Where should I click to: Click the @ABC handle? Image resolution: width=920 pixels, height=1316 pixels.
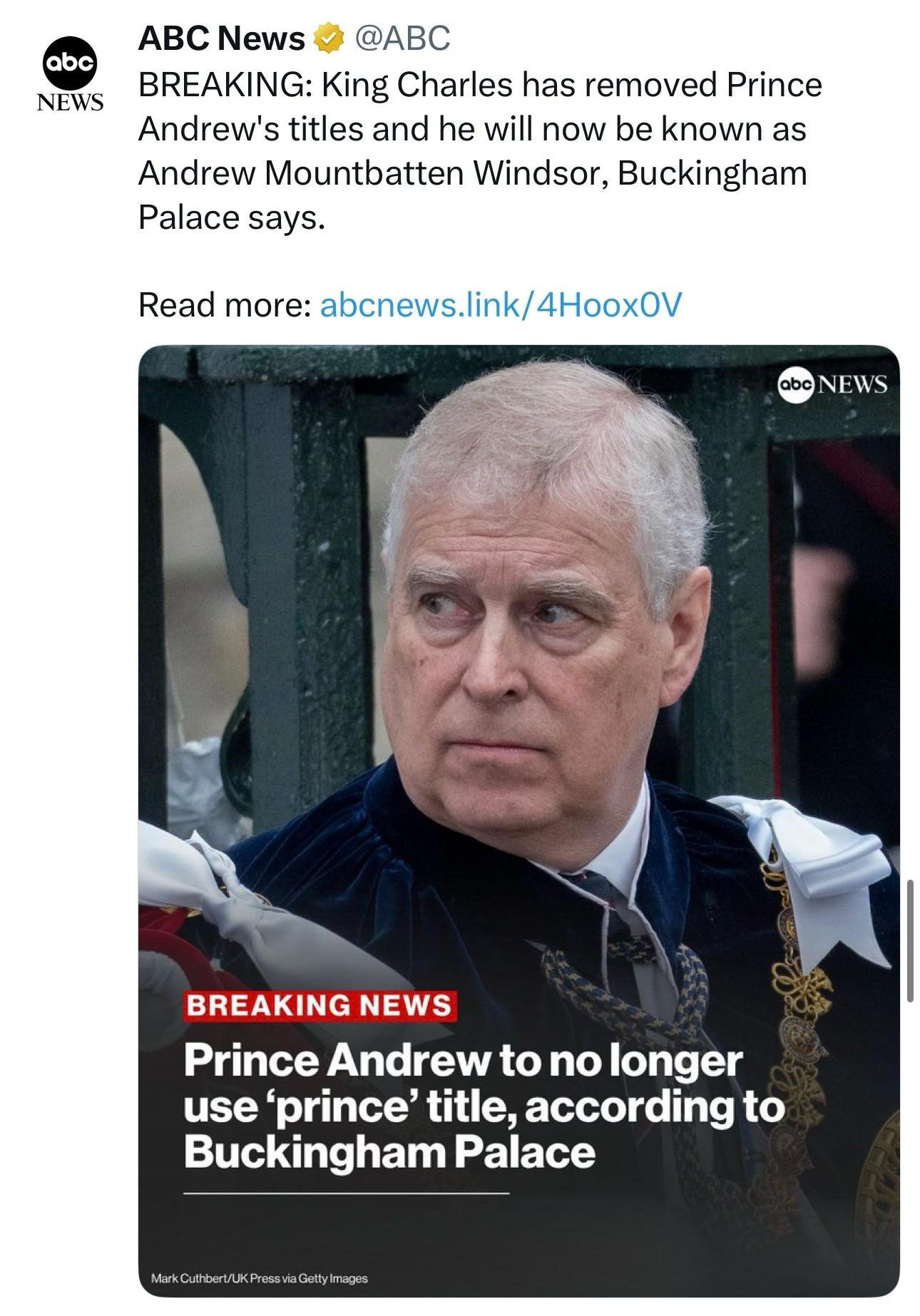pos(402,38)
